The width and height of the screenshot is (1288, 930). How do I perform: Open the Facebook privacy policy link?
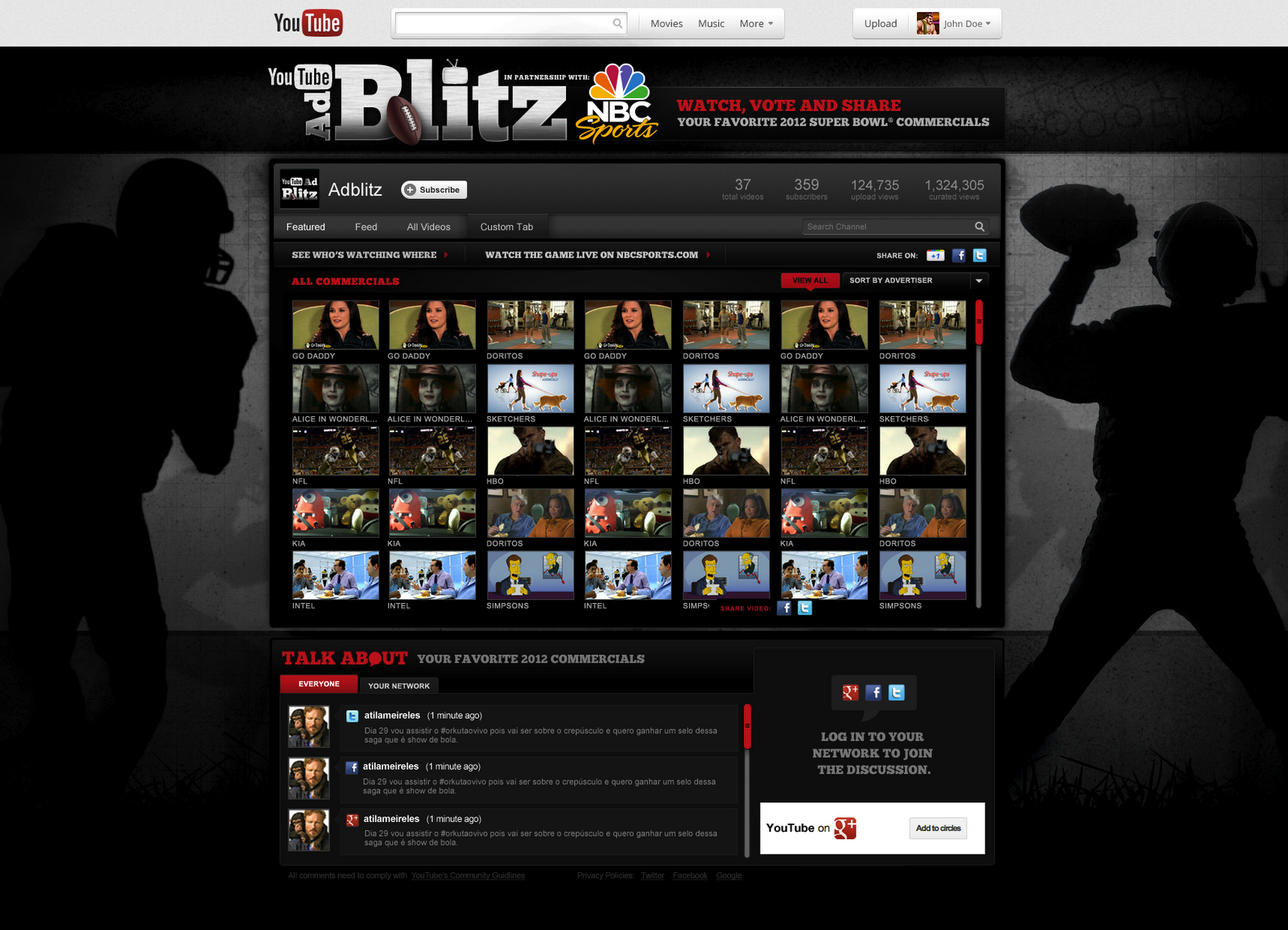pyautogui.click(x=690, y=876)
